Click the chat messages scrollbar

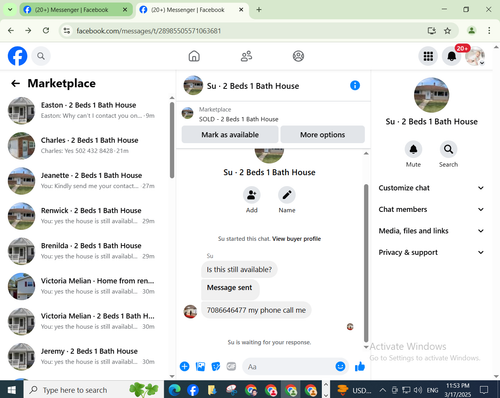pos(366,263)
